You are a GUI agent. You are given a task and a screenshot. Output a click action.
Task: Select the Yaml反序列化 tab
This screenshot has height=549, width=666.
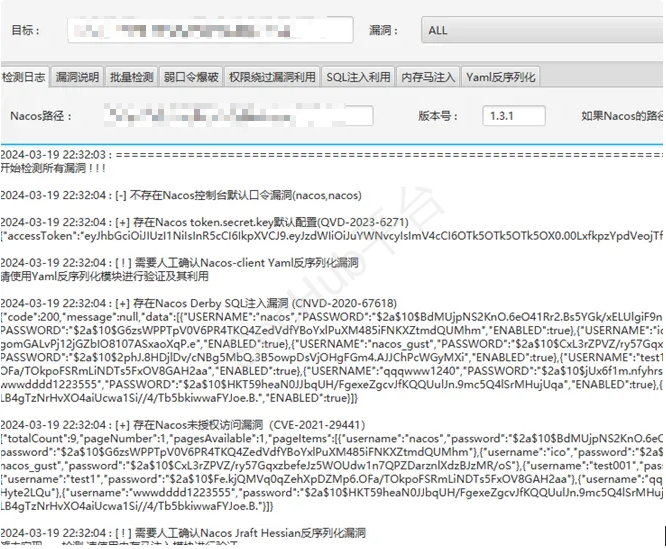pos(501,76)
